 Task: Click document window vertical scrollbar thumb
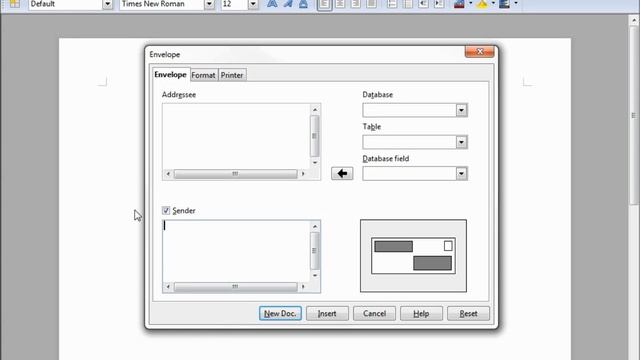click(x=634, y=116)
